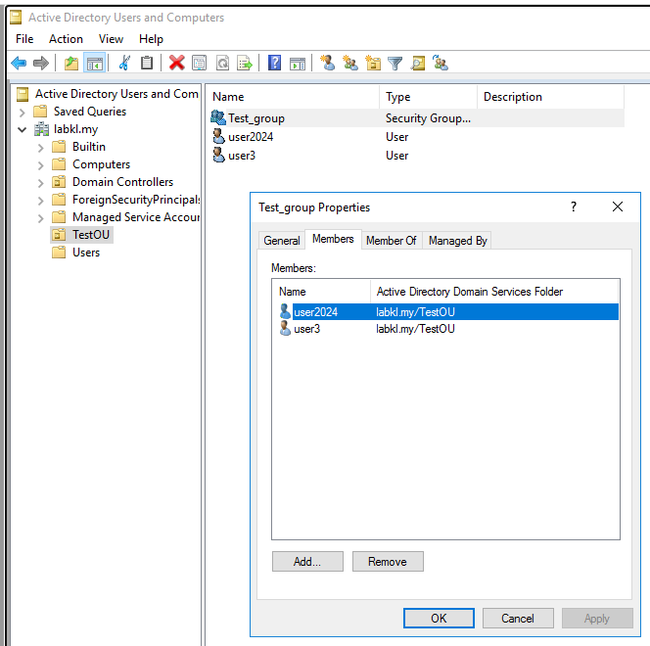Sort by Description column header
The width and height of the screenshot is (650, 646).
[x=551, y=97]
